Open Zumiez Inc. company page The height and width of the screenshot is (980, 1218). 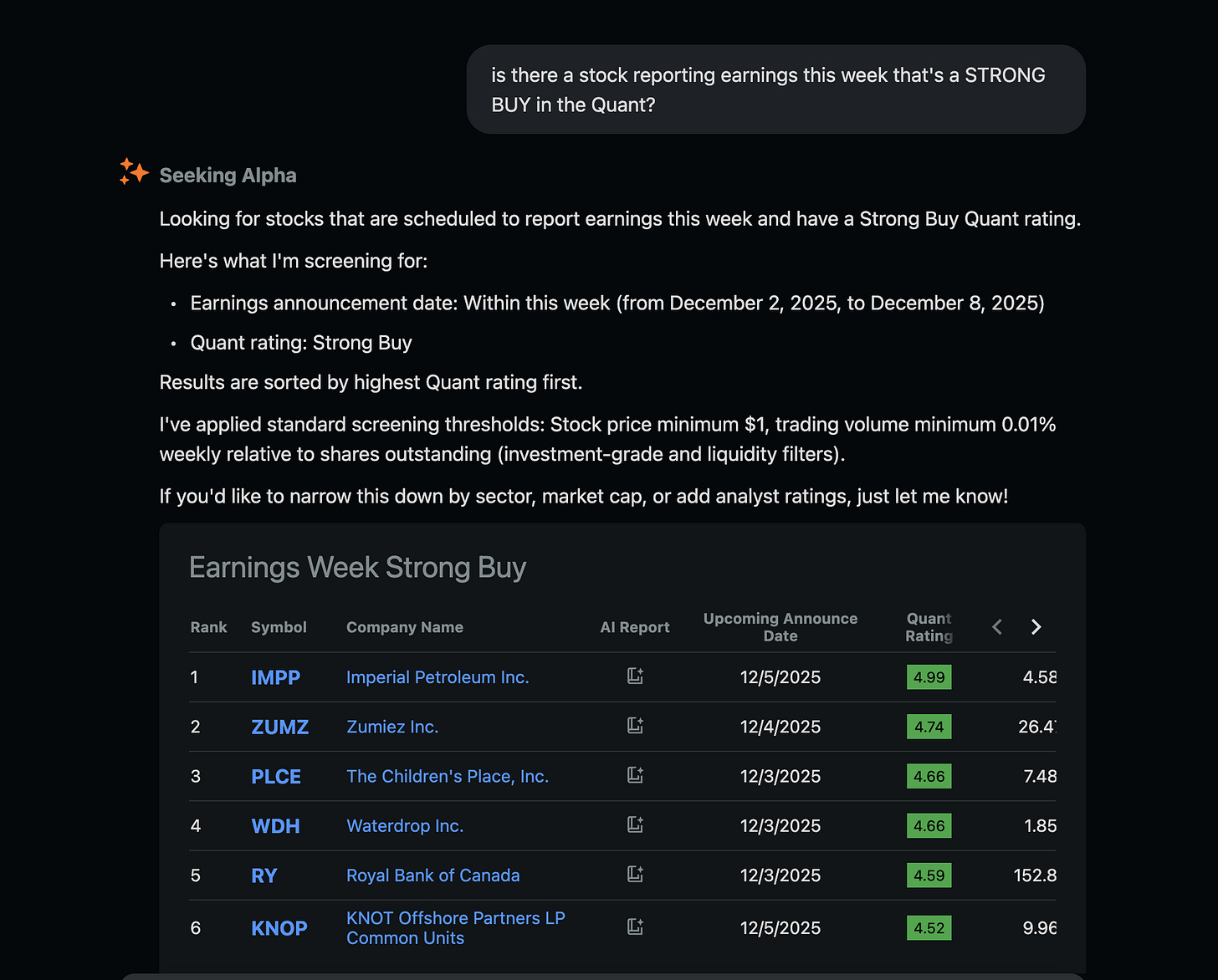[392, 727]
